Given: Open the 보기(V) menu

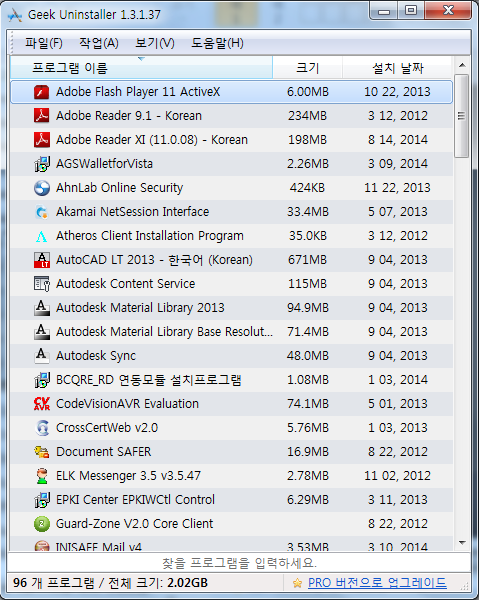Looking at the screenshot, I should click(155, 43).
